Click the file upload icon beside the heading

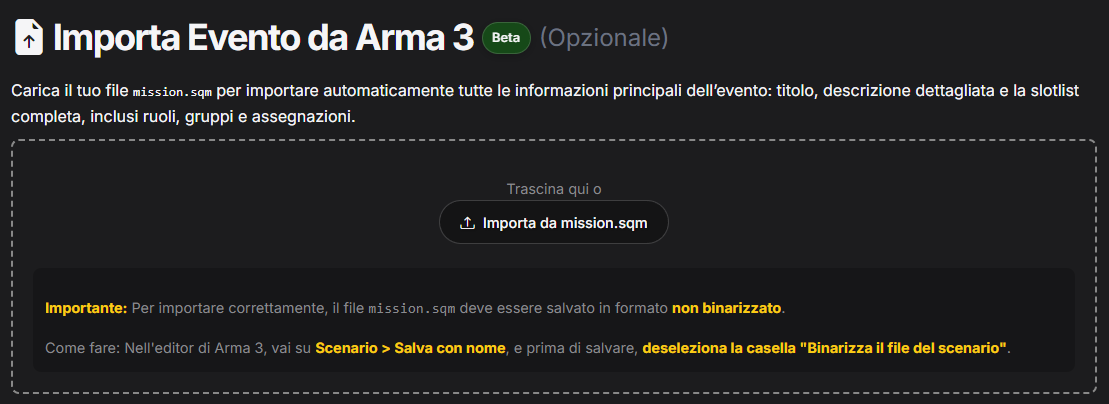30,39
